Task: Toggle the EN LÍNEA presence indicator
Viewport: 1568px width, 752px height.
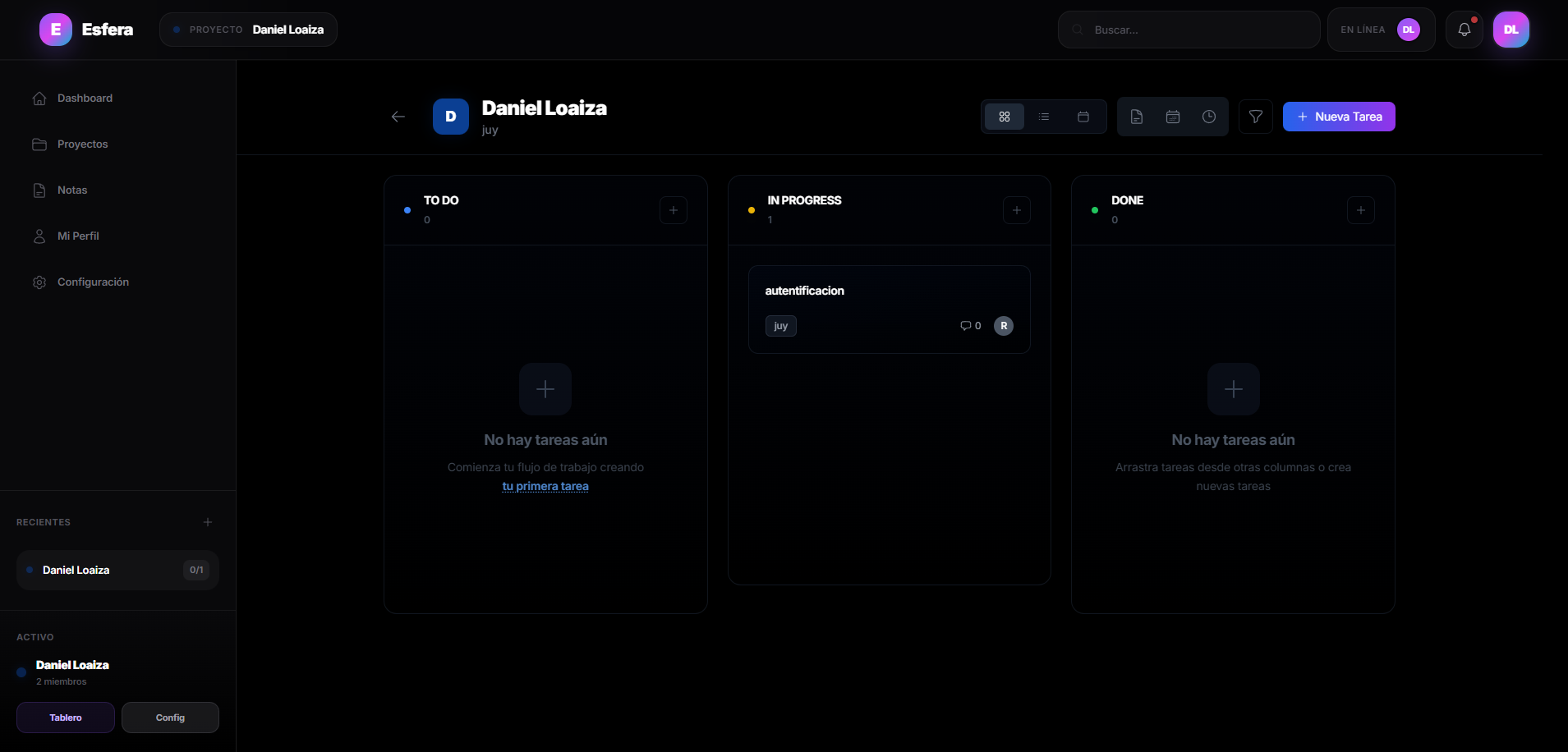Action: point(1380,29)
